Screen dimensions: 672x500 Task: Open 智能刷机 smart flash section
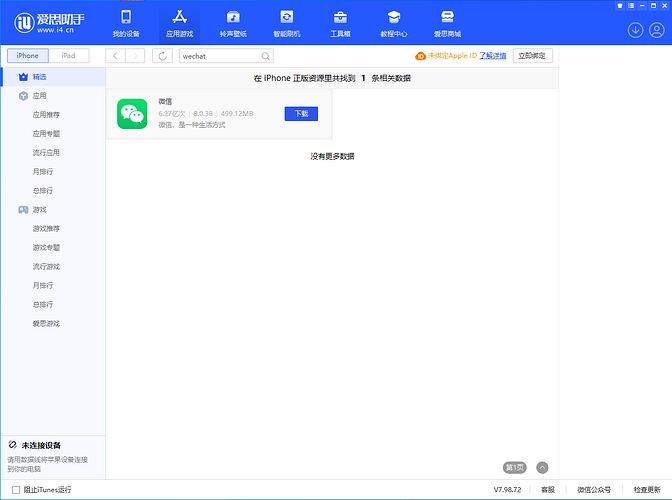coord(287,22)
